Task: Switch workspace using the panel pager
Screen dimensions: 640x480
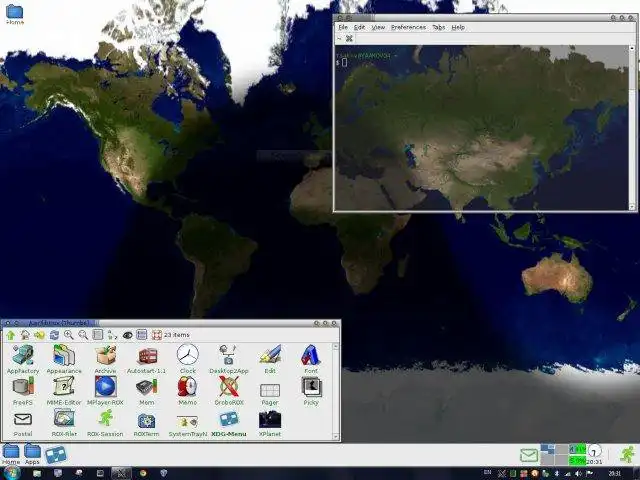Action: point(554,455)
